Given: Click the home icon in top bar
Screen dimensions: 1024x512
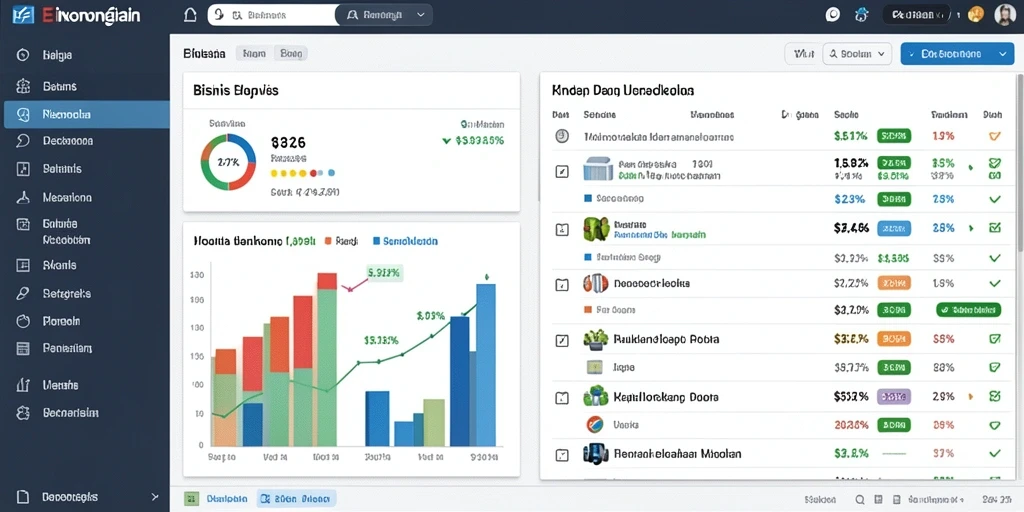Looking at the screenshot, I should (190, 15).
